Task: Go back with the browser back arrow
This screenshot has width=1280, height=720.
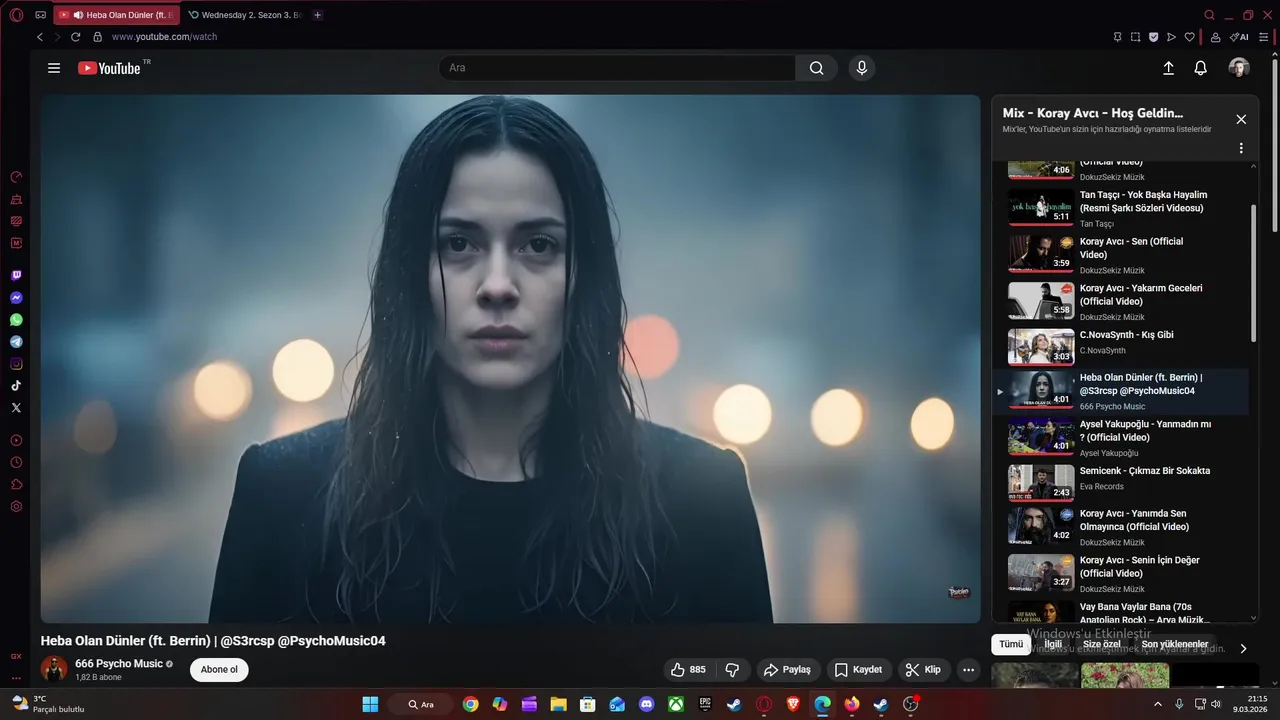Action: click(40, 37)
